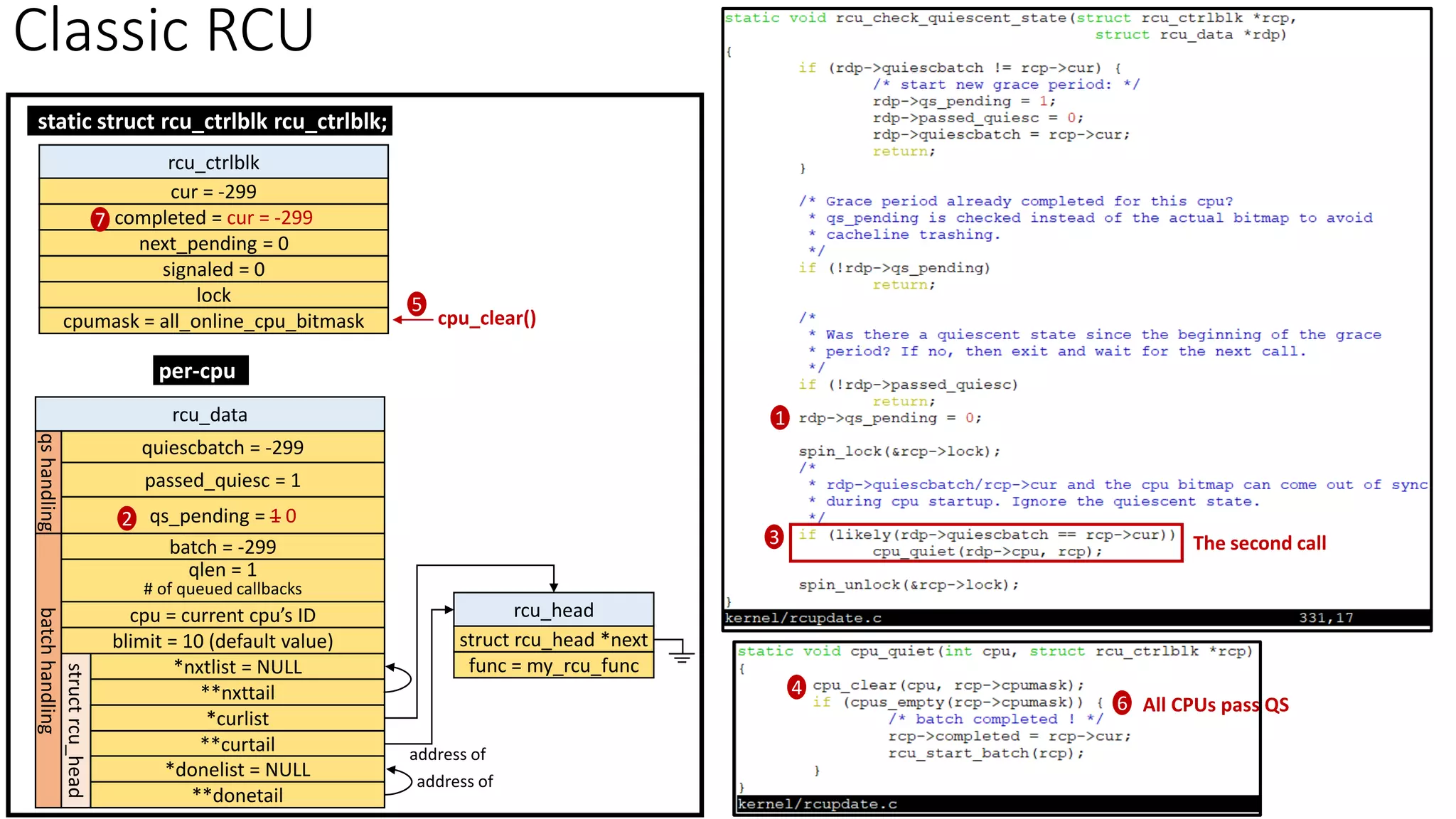
Task: Click the red circled number 1 marker
Action: point(780,418)
